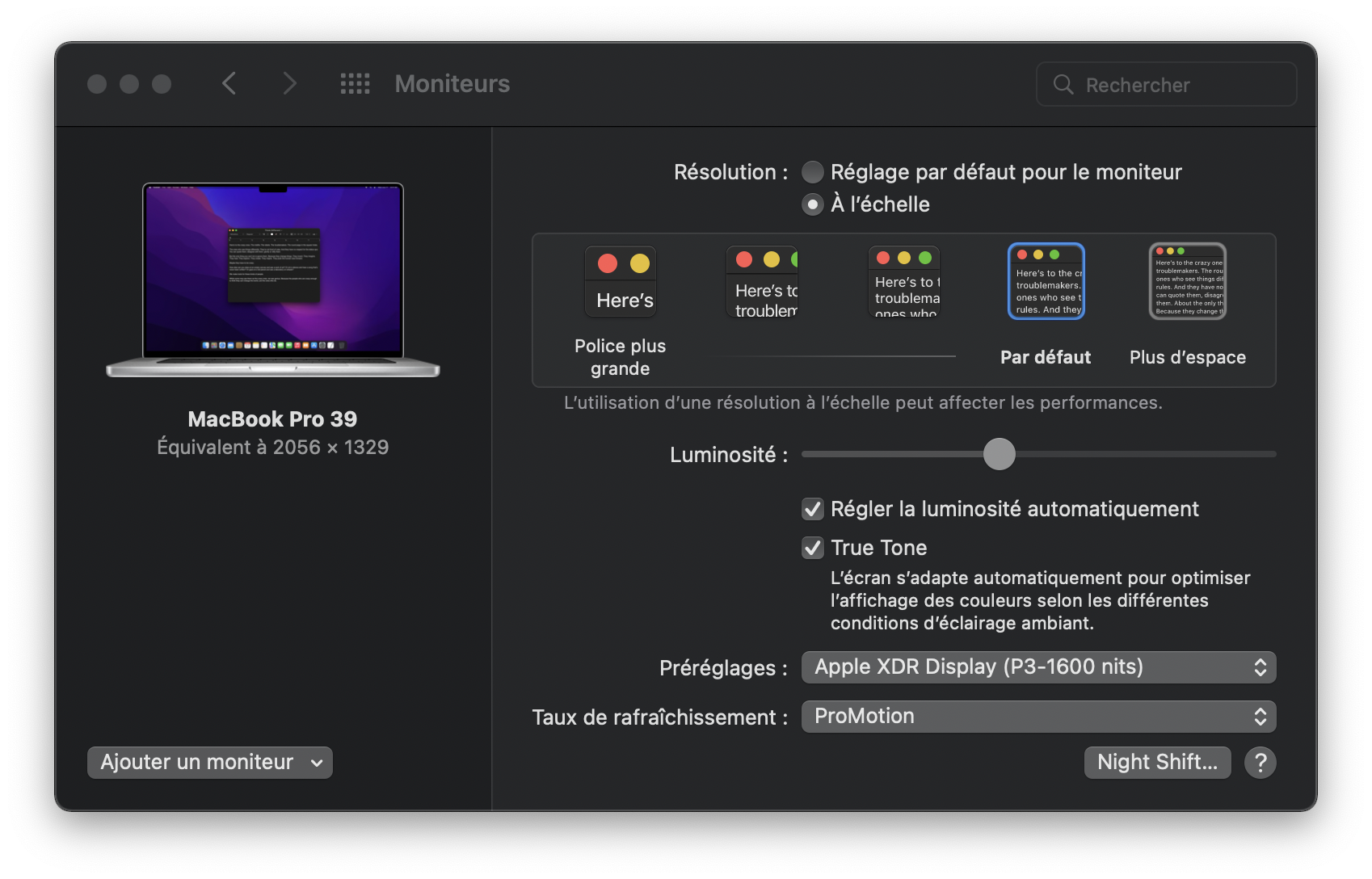Select the "Par défaut" scaling option

1045,281
